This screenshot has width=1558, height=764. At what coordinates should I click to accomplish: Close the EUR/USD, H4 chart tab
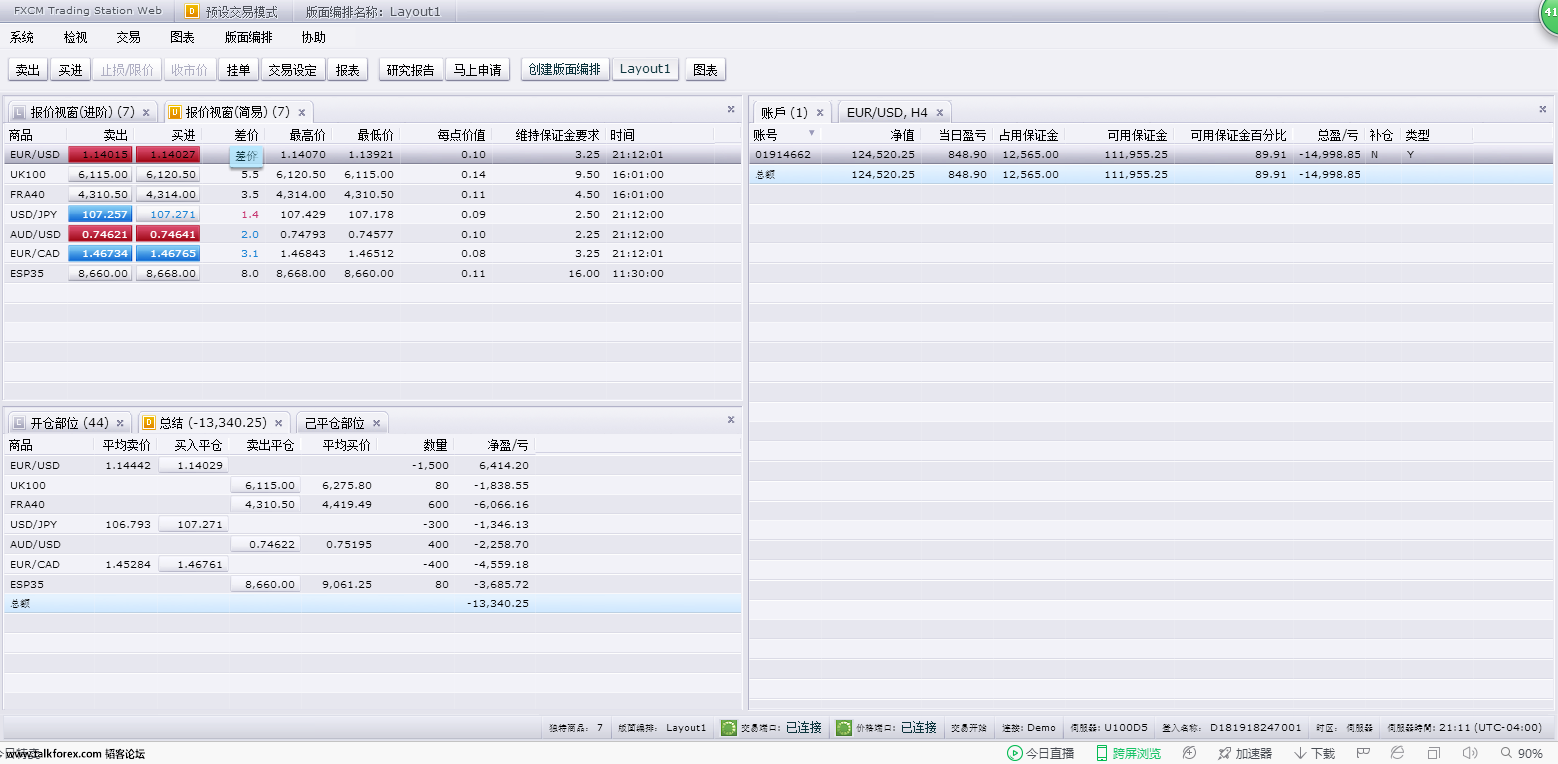939,113
